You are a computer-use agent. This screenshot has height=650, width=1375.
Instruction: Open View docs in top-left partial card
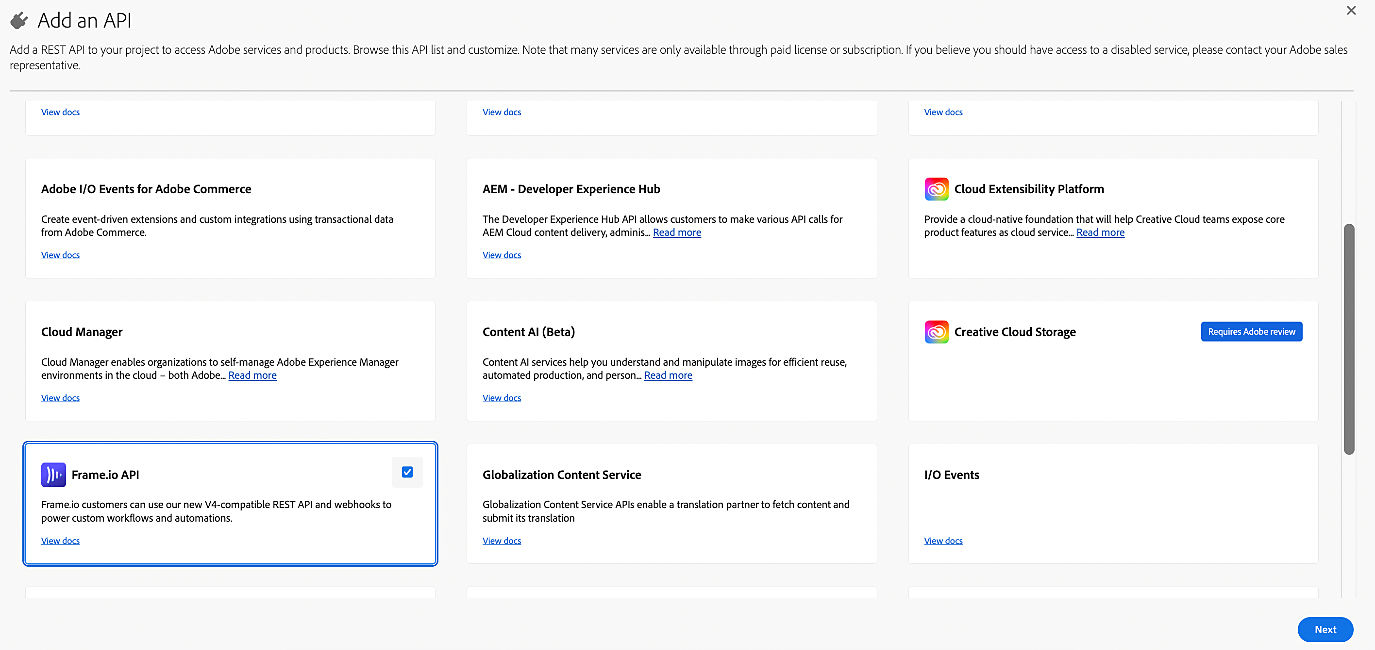coord(60,112)
